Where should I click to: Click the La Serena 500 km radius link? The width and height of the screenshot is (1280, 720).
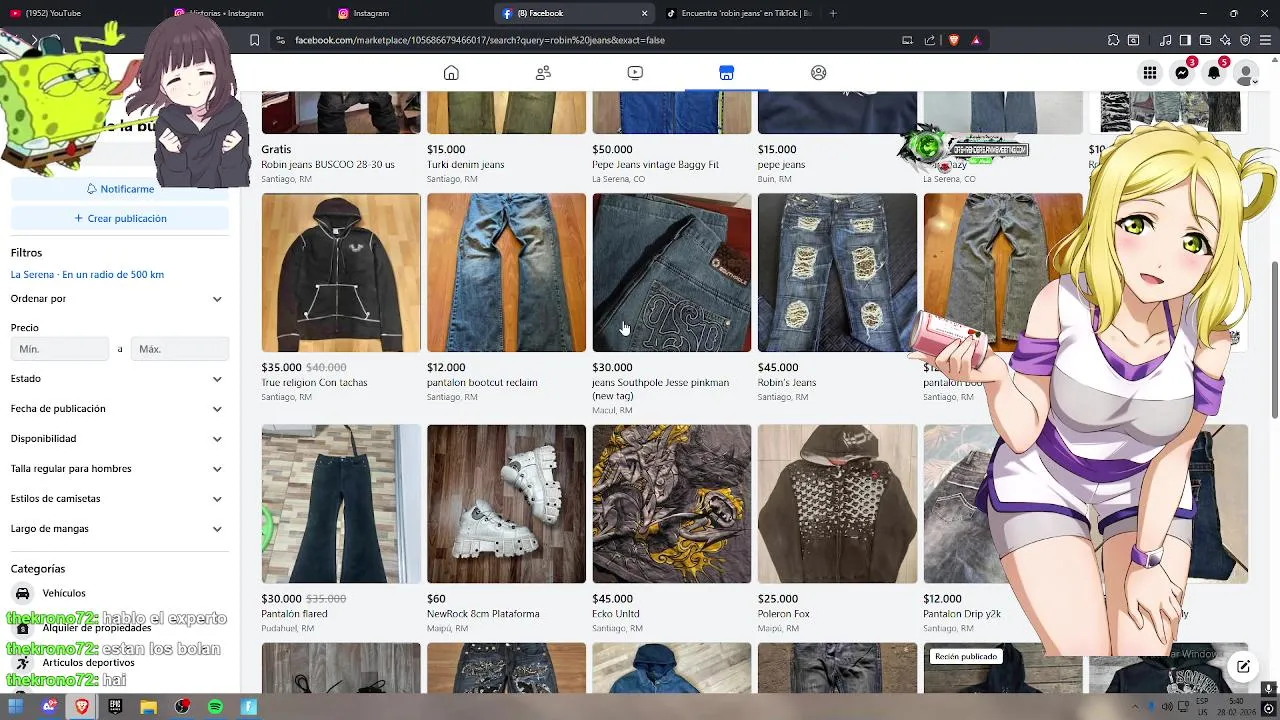[x=87, y=275]
